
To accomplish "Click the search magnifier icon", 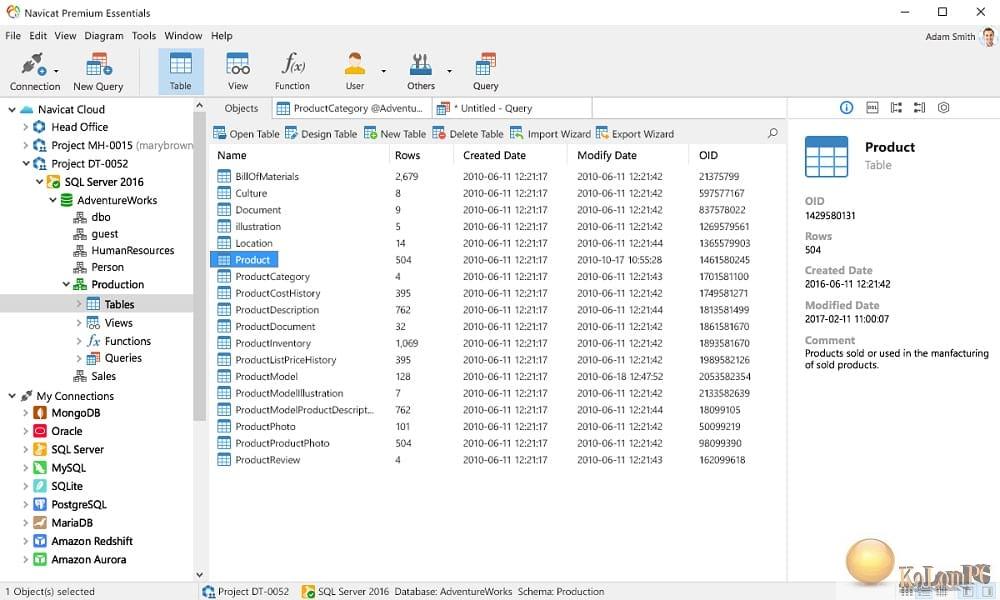I will (772, 133).
